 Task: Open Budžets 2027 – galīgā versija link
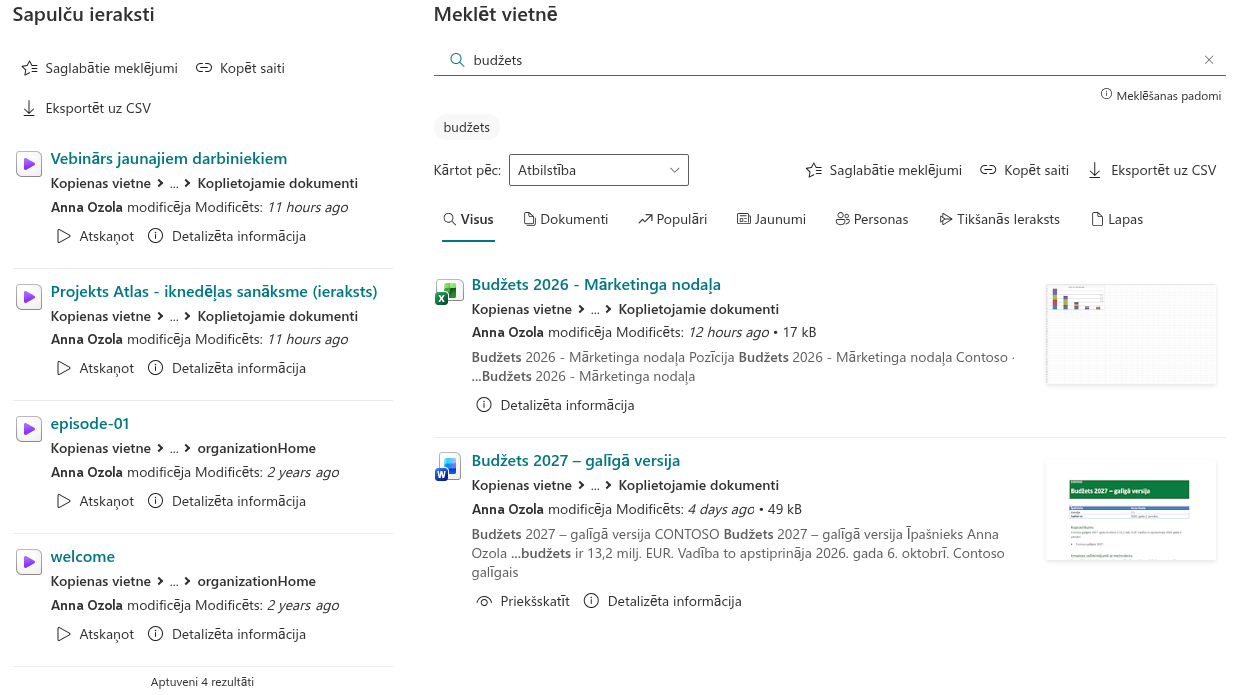(576, 461)
